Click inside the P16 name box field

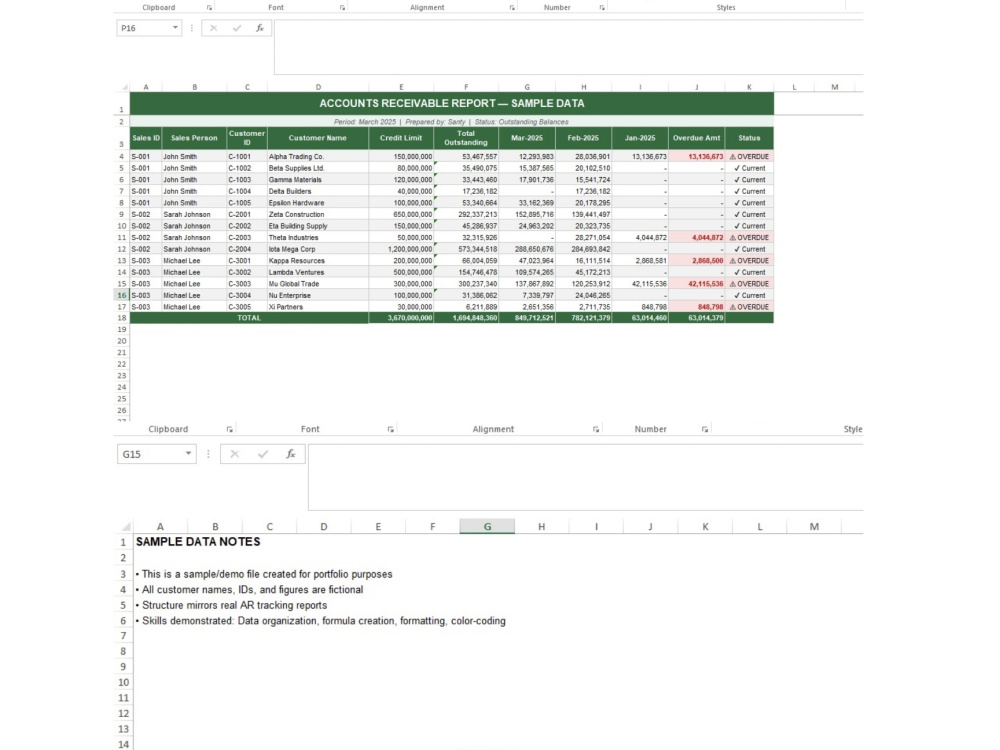coord(143,28)
